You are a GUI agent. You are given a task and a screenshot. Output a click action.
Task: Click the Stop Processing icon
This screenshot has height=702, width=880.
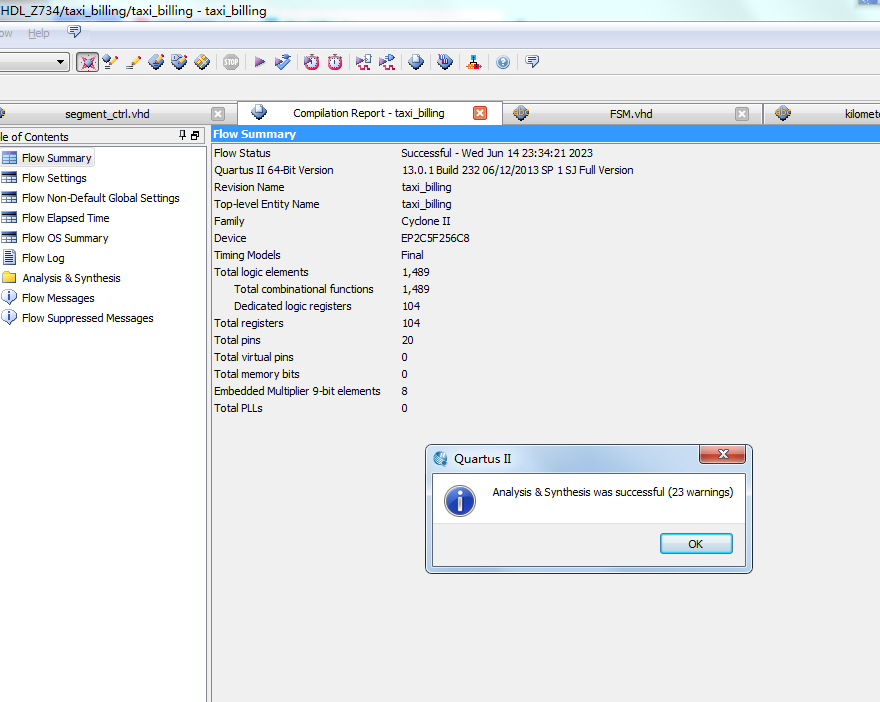pyautogui.click(x=231, y=62)
